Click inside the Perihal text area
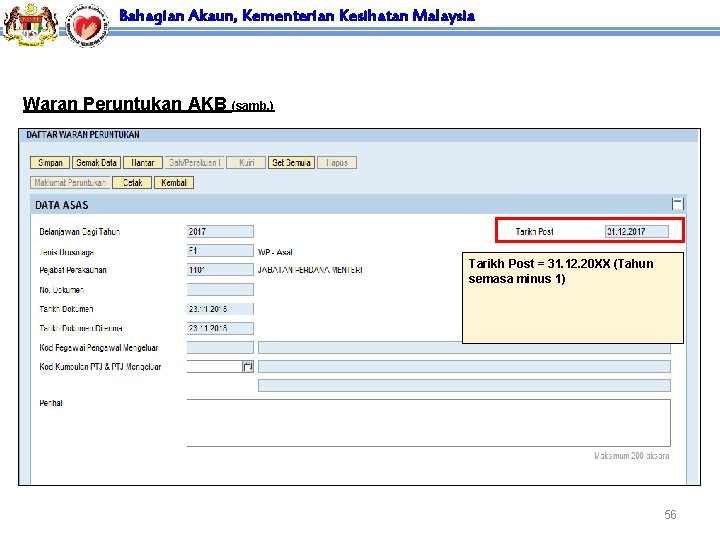The width and height of the screenshot is (720, 540). click(428, 423)
